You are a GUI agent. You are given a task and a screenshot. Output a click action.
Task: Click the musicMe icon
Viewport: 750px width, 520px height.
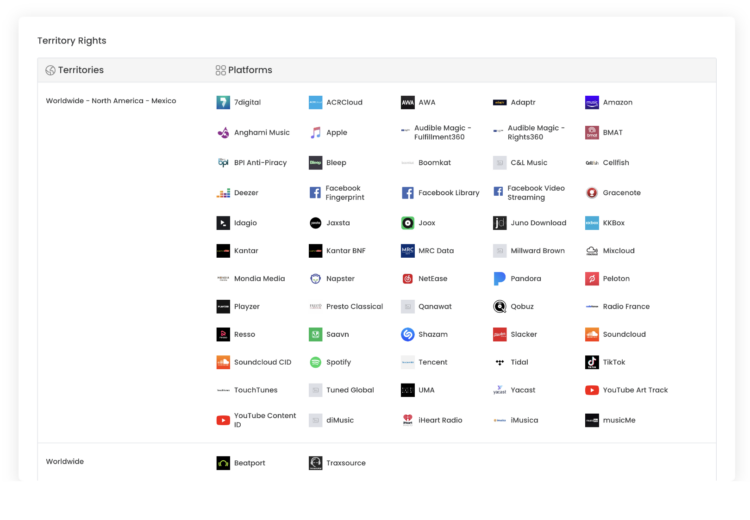[592, 420]
